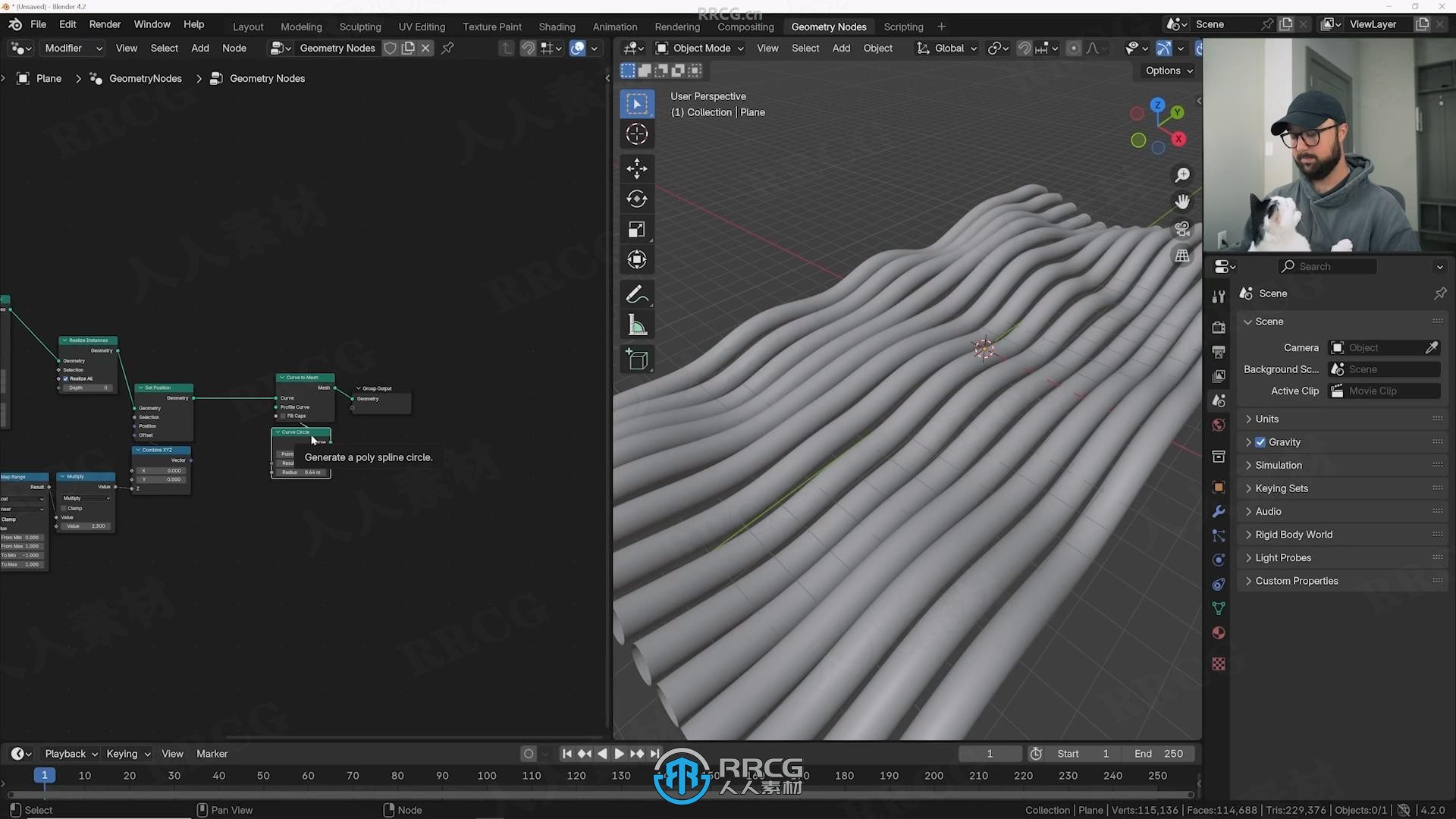Open the Output properties printer tab
This screenshot has width=1456, height=819.
click(x=1219, y=352)
